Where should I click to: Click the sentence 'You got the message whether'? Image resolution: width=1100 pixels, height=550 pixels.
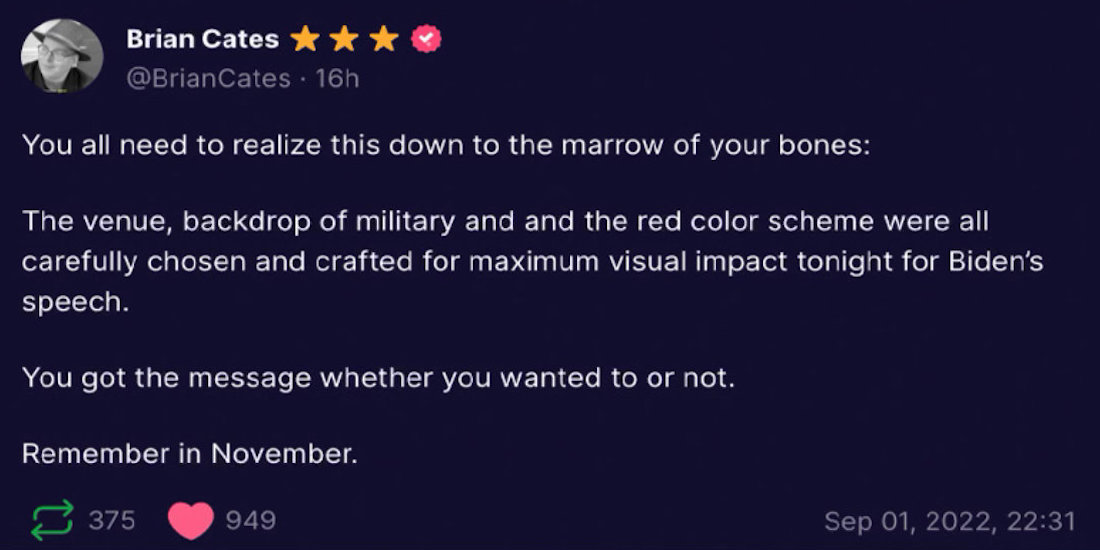pos(379,378)
